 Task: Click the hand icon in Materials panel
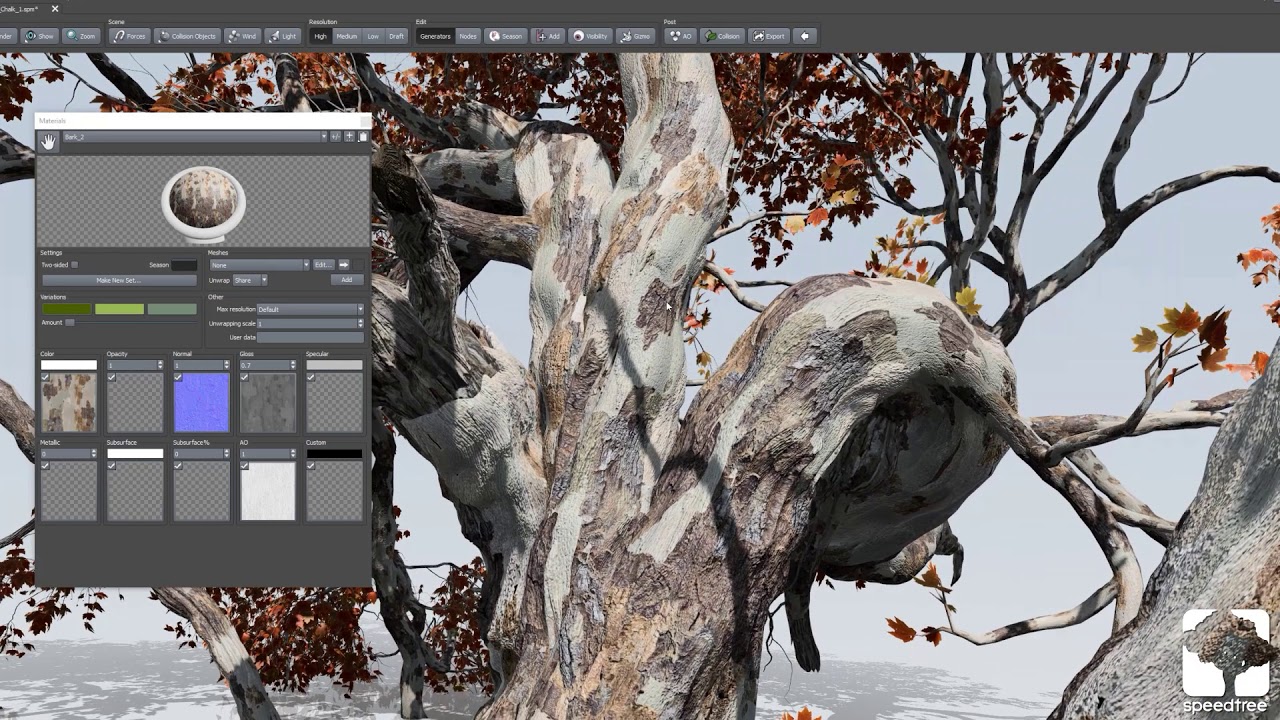coord(48,142)
